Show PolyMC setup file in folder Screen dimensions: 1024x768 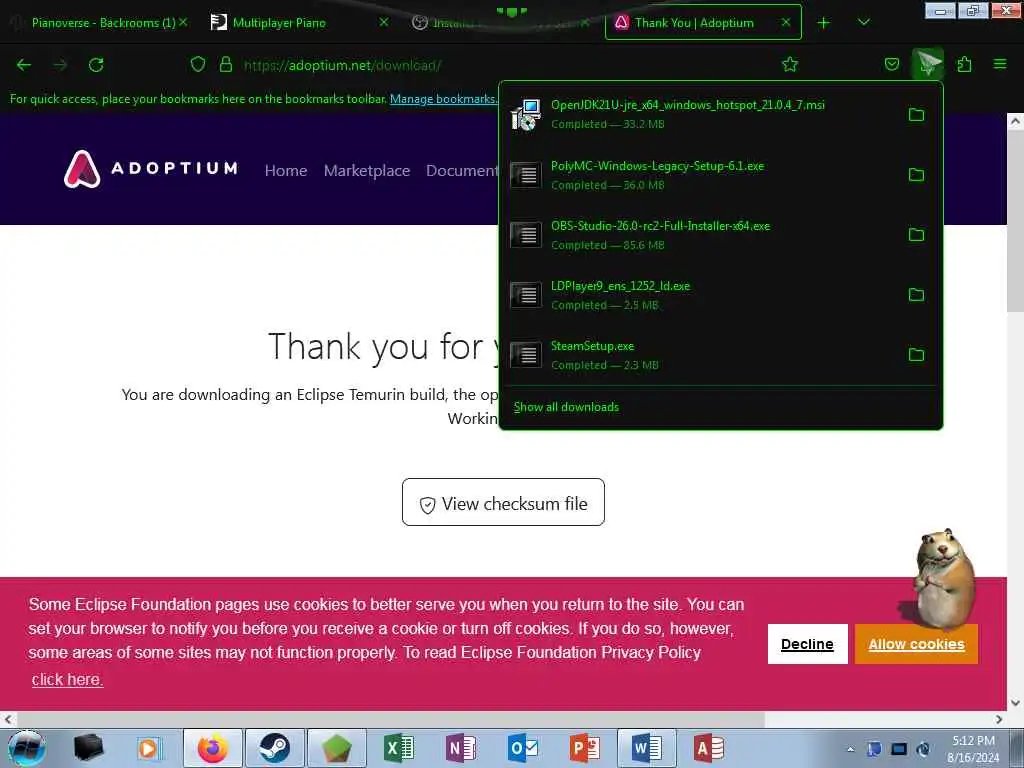point(916,174)
